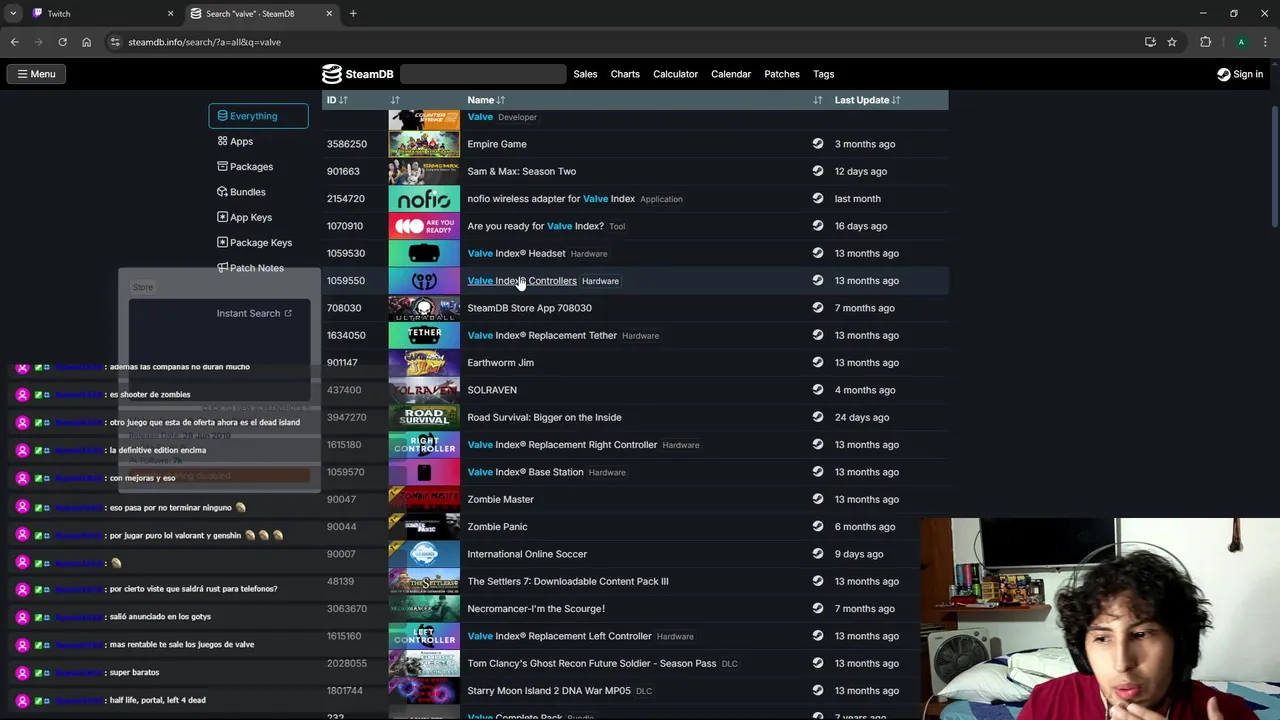The height and width of the screenshot is (720, 1280).
Task: Bookmark this page with star icon
Action: click(1171, 42)
